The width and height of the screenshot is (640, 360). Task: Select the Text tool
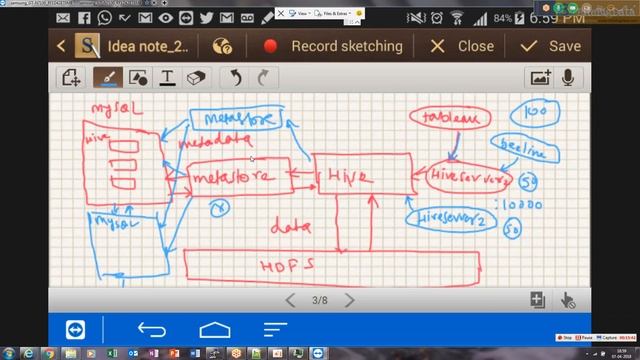click(167, 77)
